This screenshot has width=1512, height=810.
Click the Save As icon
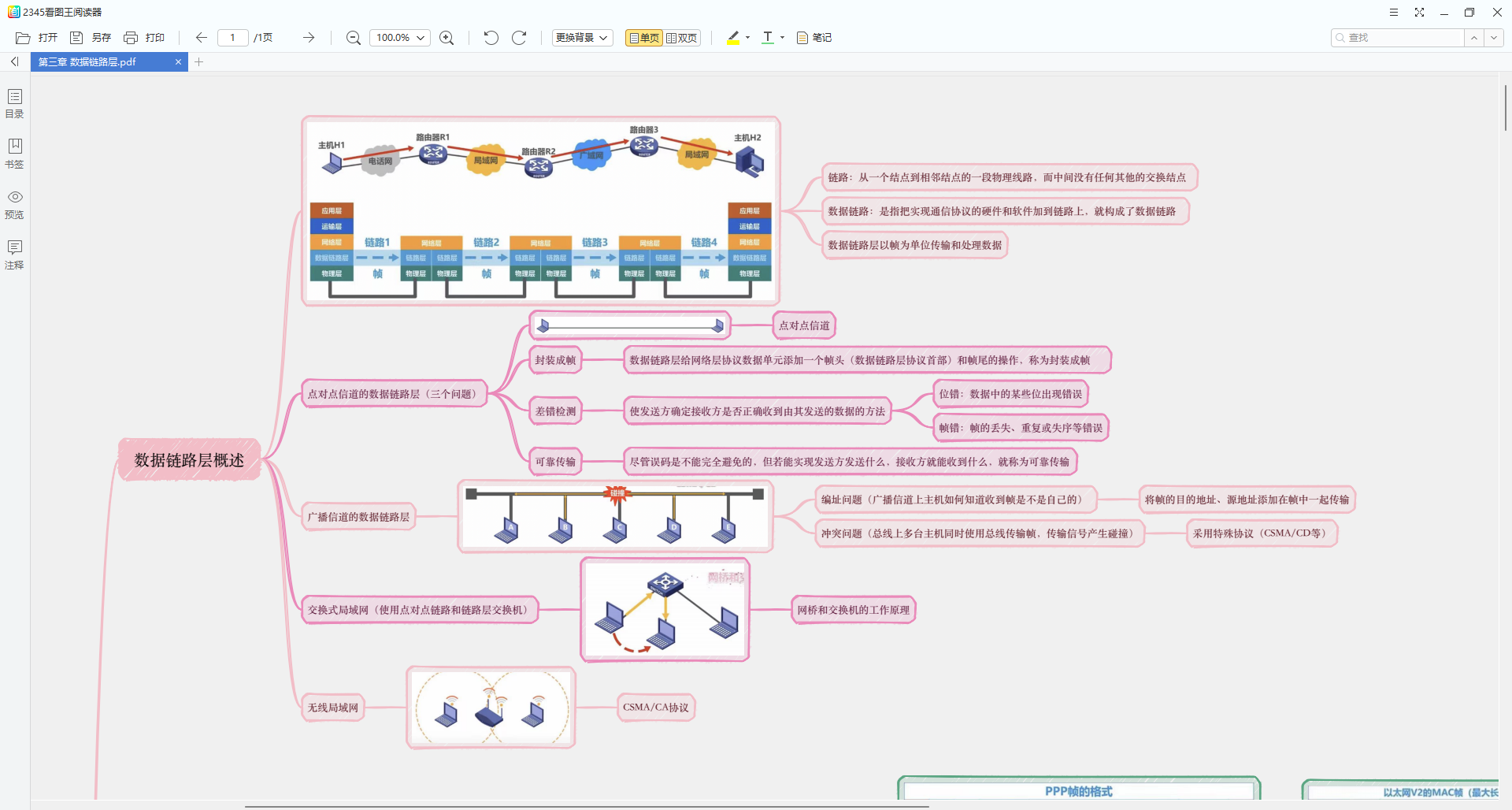tap(76, 38)
